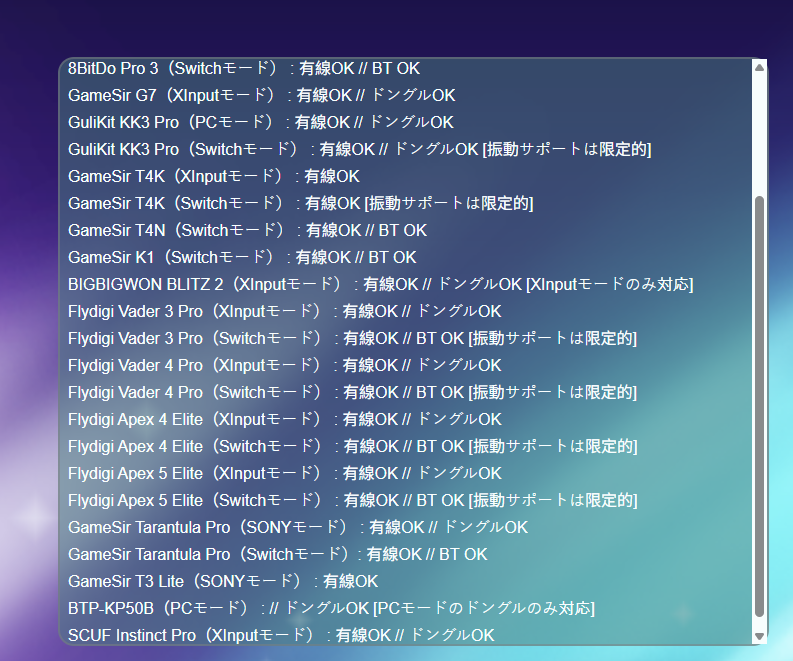Select Flydigi Apex 5 Elite Switchモード line

[353, 501]
